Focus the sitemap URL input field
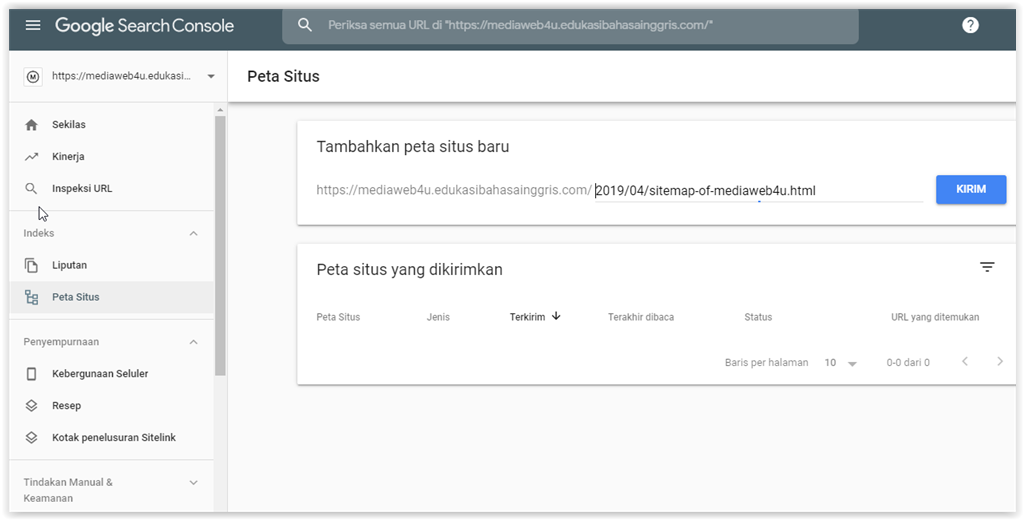The height and width of the screenshot is (520, 1024). [x=758, y=191]
